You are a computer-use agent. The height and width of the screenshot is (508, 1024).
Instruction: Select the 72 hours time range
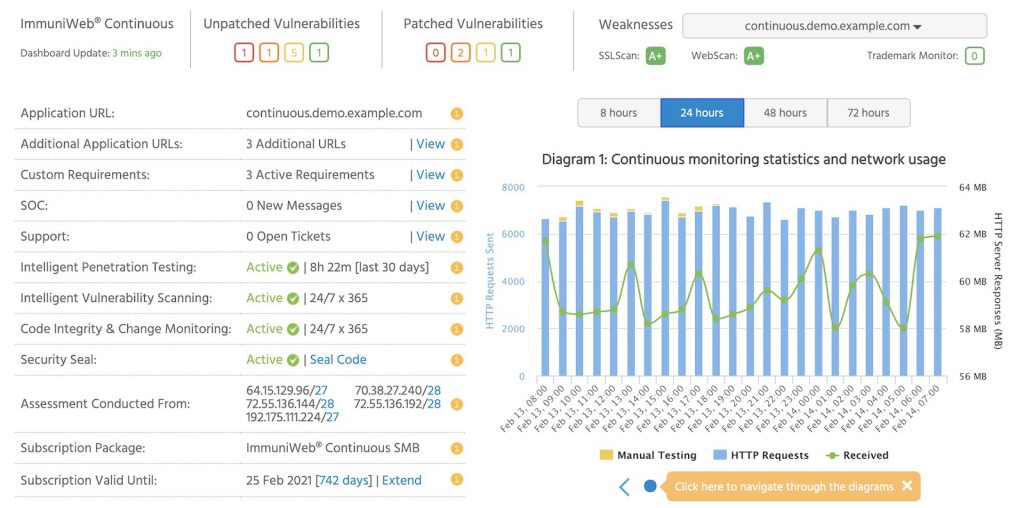[x=868, y=113]
